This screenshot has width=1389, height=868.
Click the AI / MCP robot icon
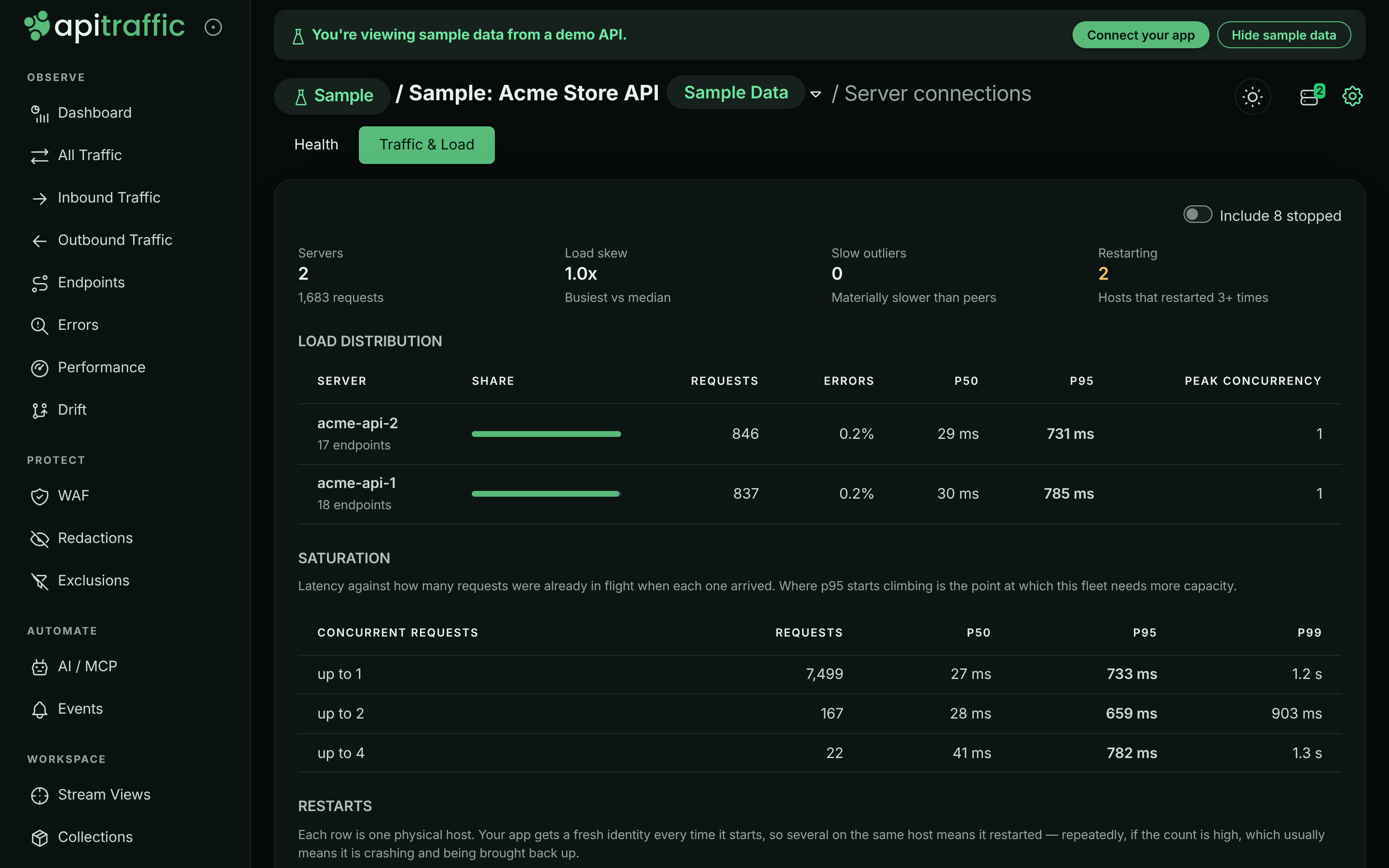pyautogui.click(x=40, y=667)
